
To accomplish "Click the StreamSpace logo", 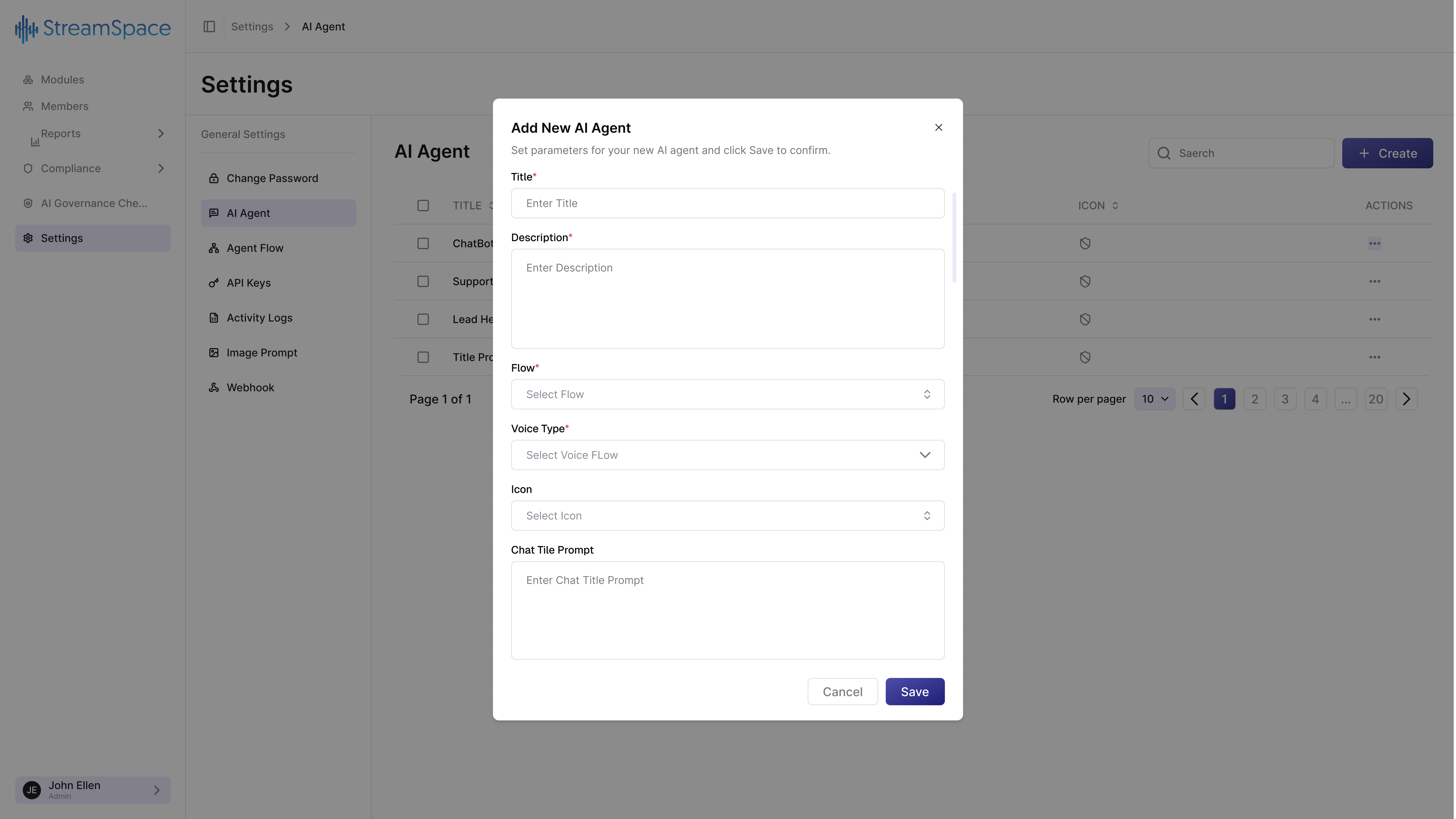I will [93, 28].
